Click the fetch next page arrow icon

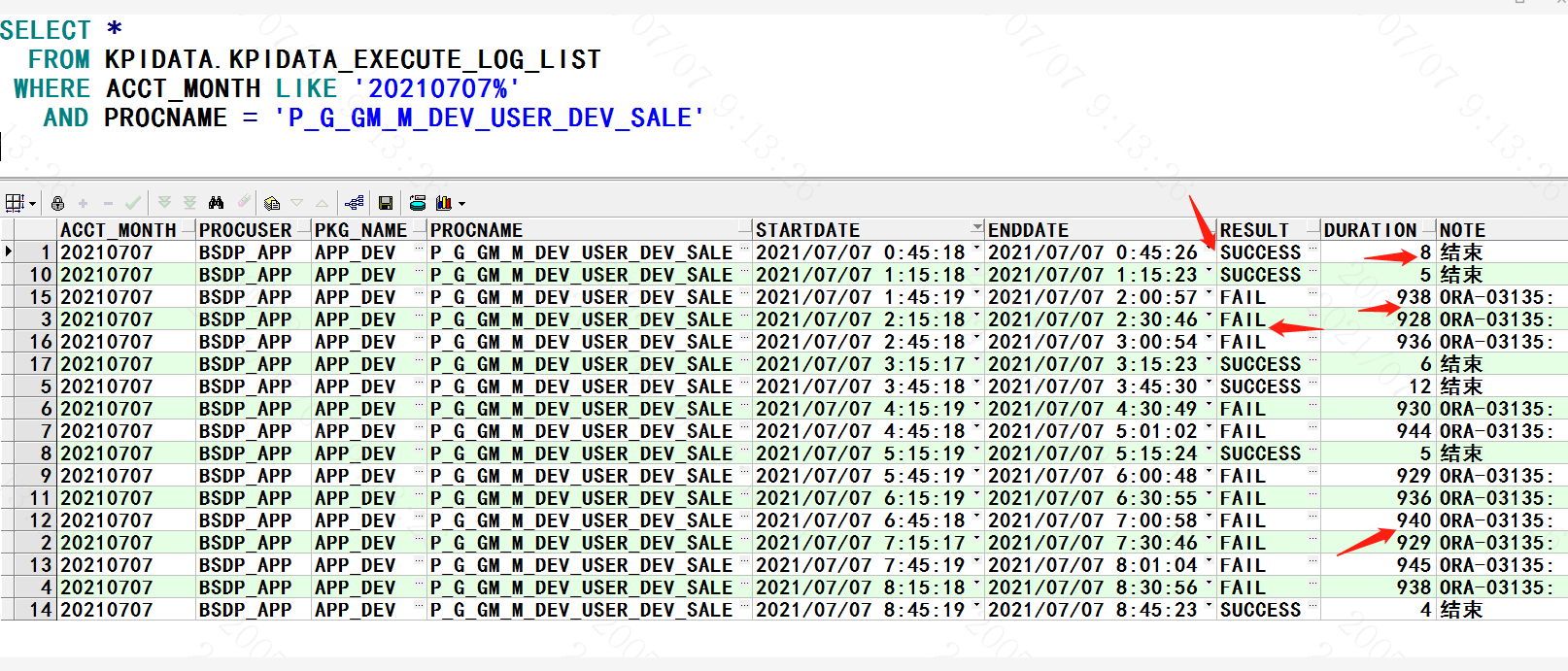[x=164, y=203]
